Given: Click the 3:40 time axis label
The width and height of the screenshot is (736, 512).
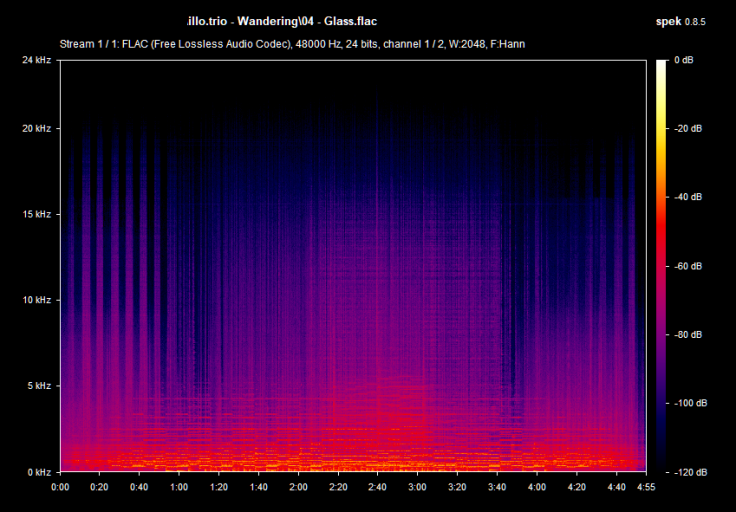Looking at the screenshot, I should (x=497, y=487).
